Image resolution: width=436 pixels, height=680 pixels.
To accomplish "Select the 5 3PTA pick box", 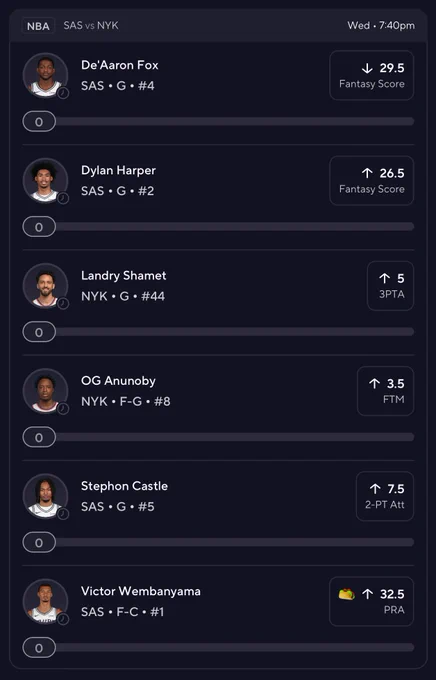I will tap(390, 286).
